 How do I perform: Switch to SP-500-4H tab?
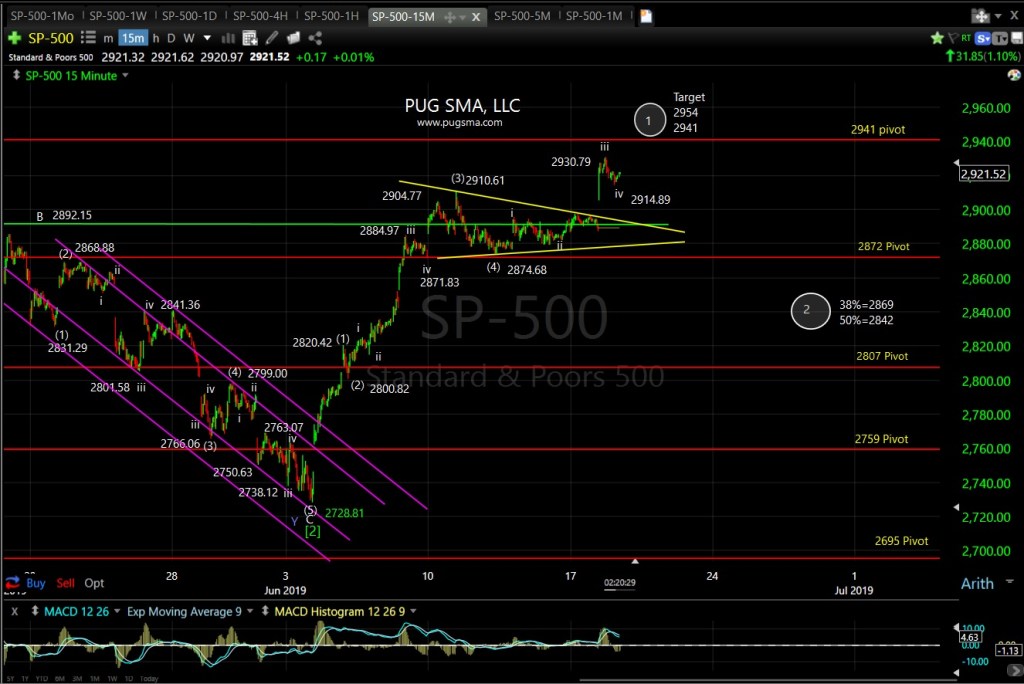point(261,16)
